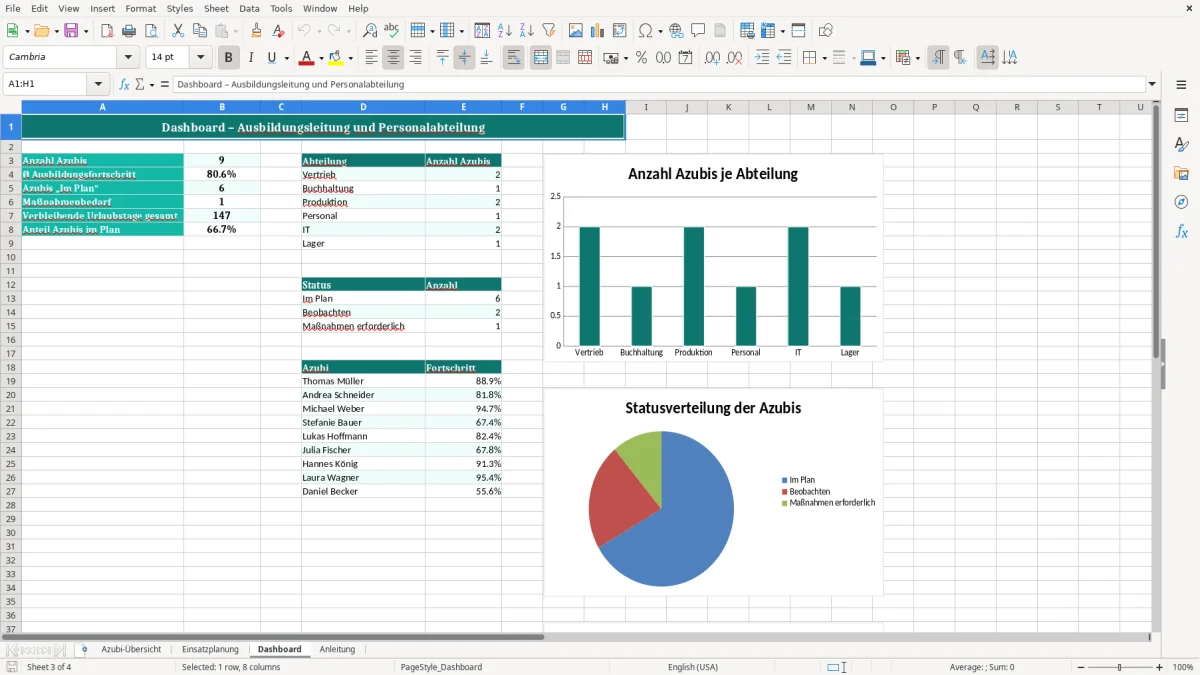Click English (USA) language in status bar
This screenshot has height=675, width=1200.
click(x=693, y=667)
